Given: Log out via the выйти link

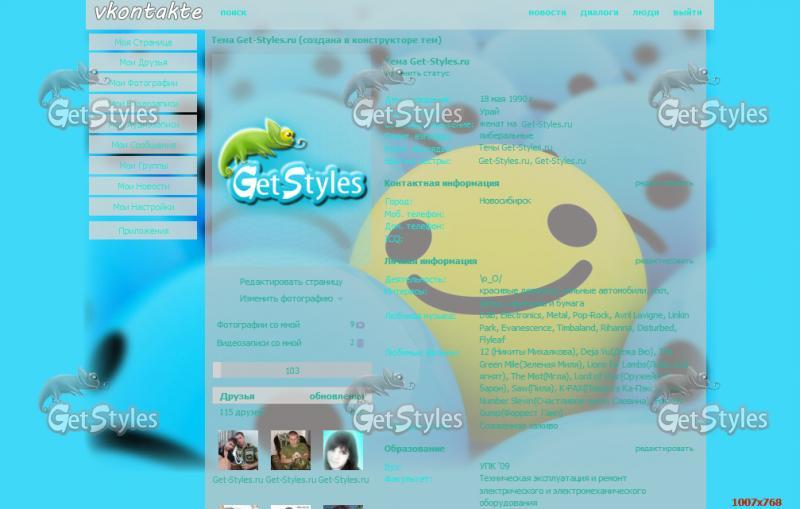Looking at the screenshot, I should pyautogui.click(x=687, y=12).
